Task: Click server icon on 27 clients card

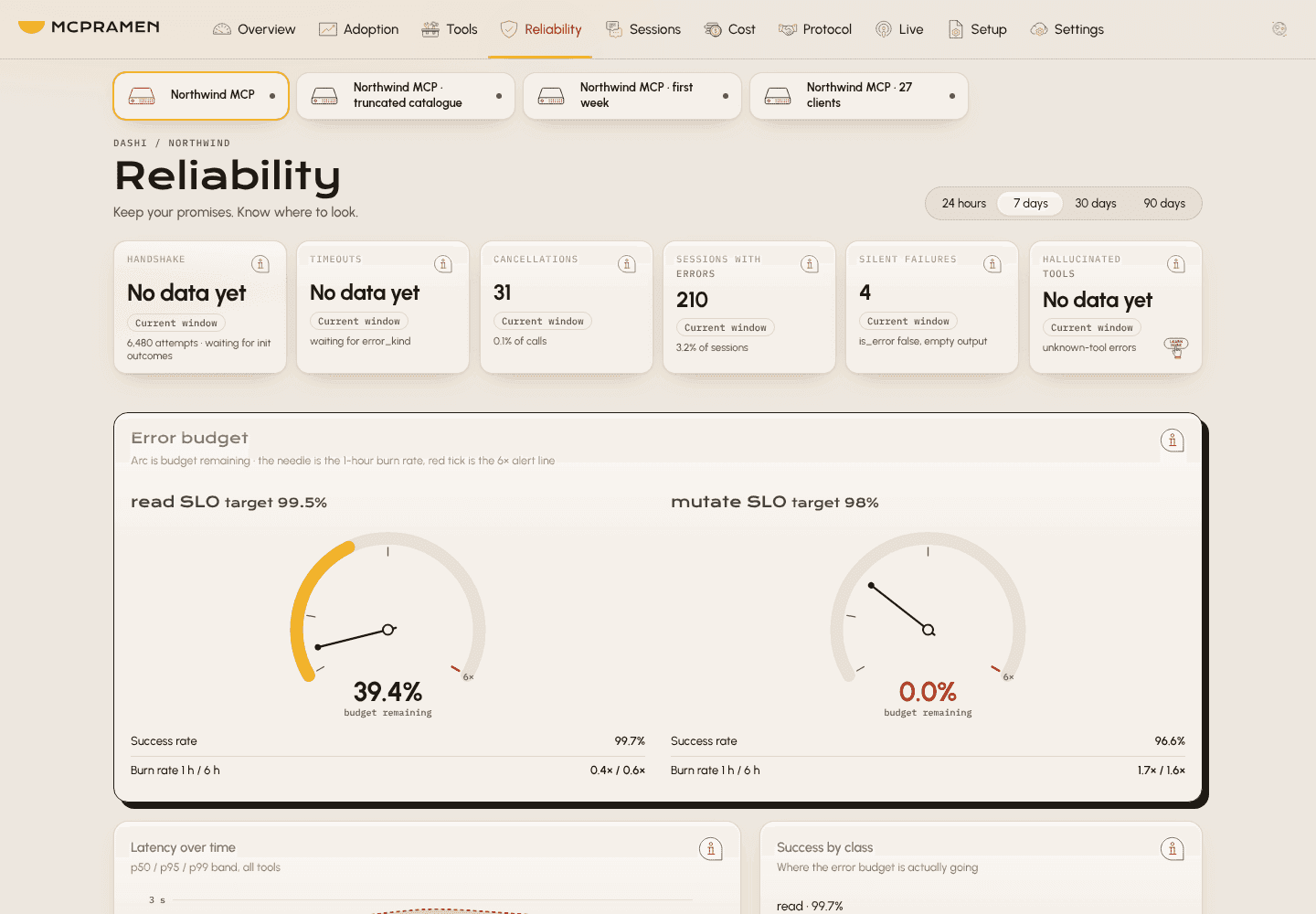Action: click(778, 96)
